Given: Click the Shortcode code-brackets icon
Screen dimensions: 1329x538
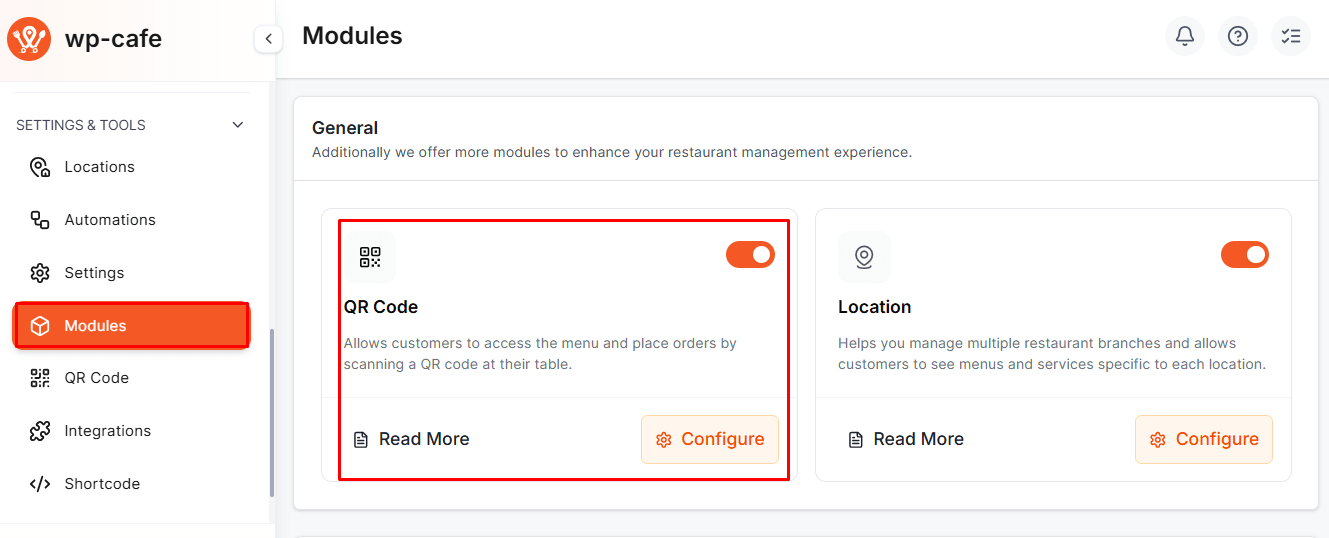Looking at the screenshot, I should (40, 484).
